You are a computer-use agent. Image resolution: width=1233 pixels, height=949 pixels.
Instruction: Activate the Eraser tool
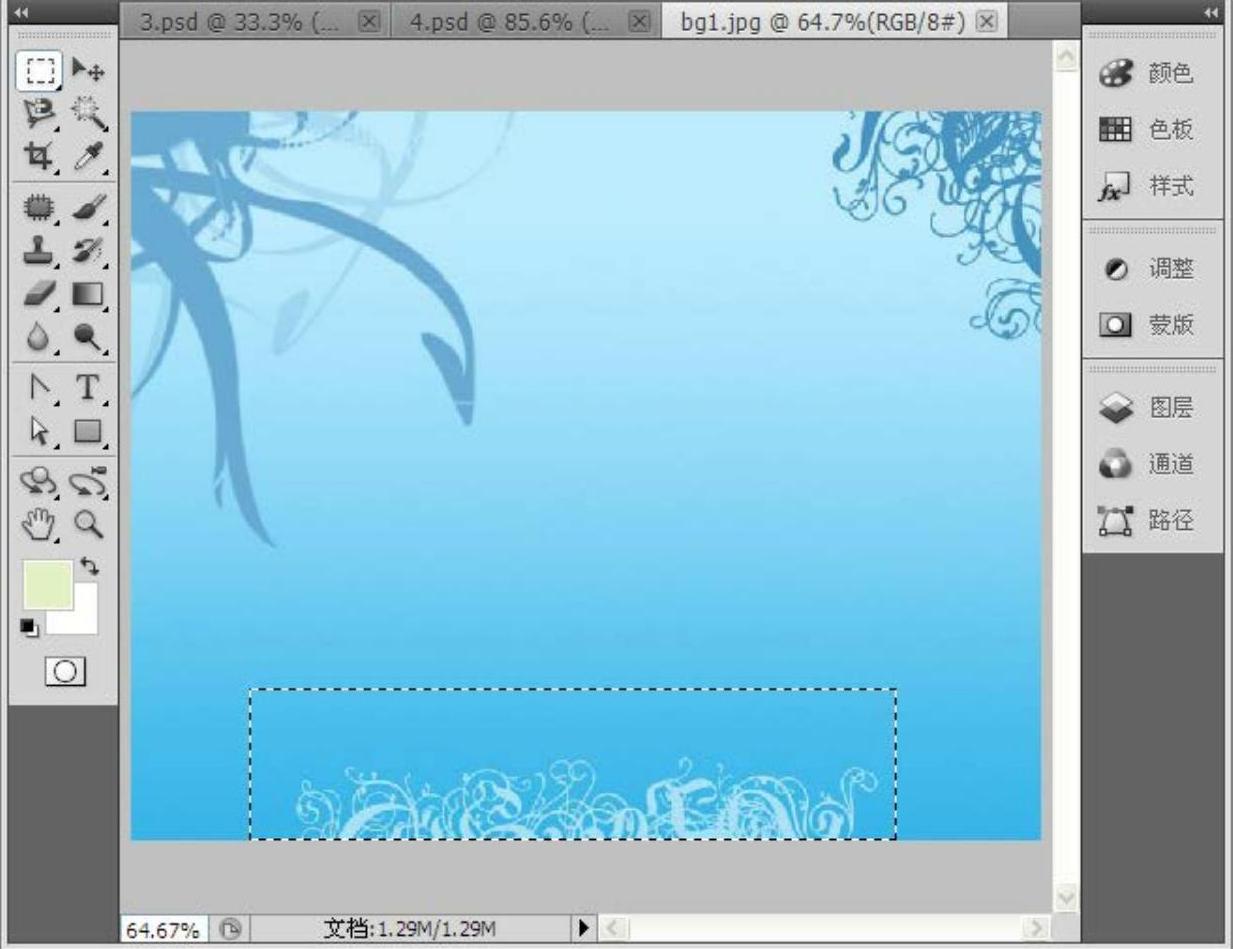pyautogui.click(x=40, y=295)
